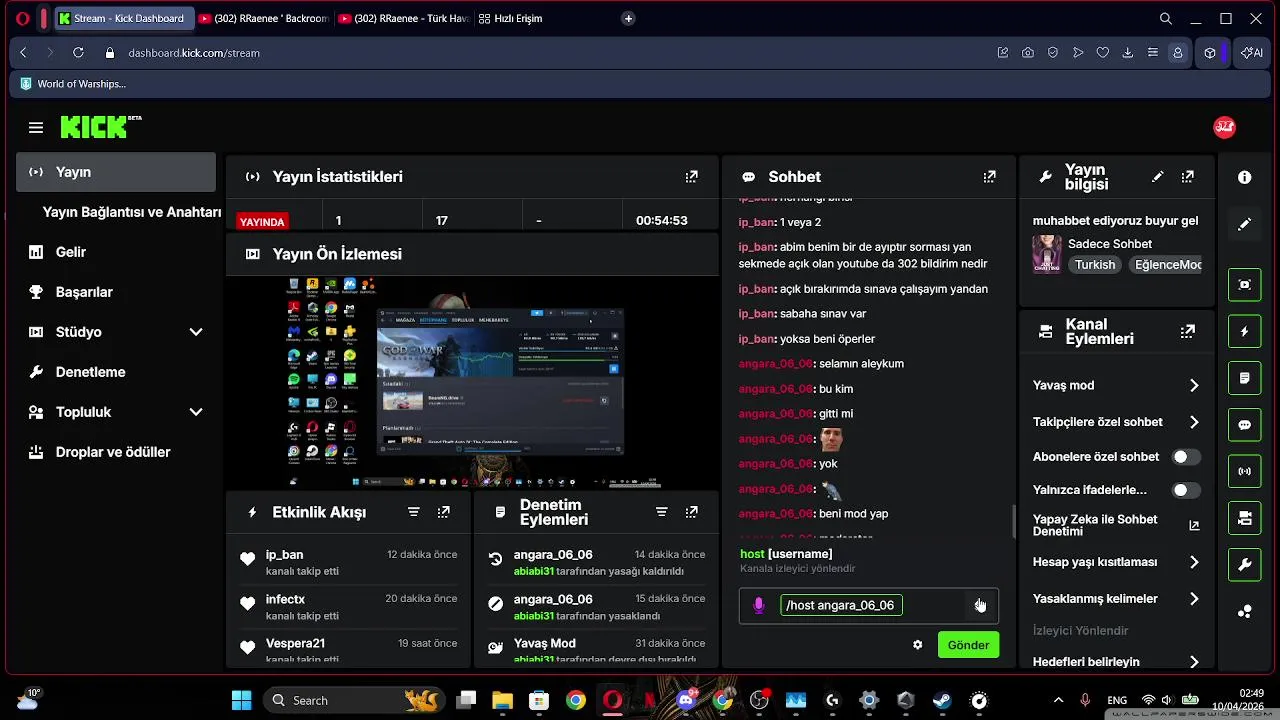Toggle stream info wrench widget in sidebar
This screenshot has width=1280, height=720.
1244,565
